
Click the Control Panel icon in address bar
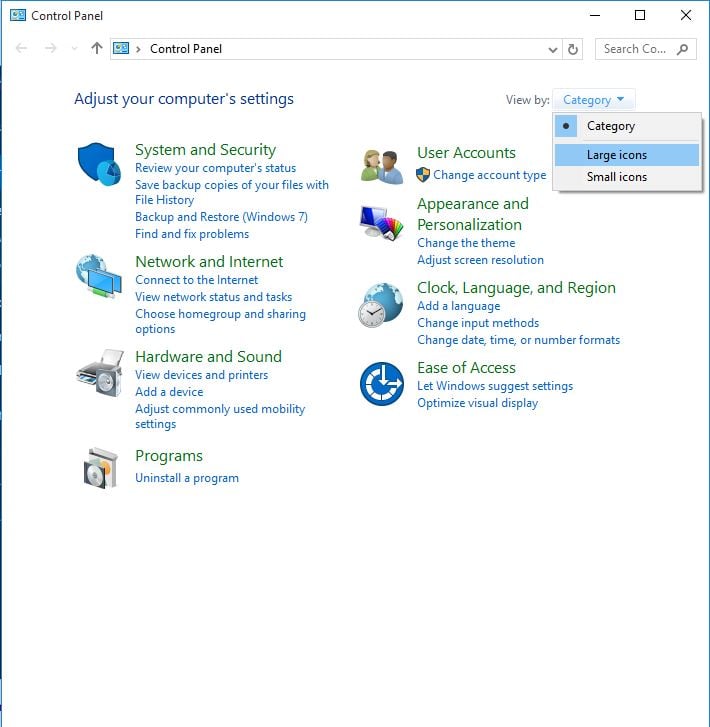tap(121, 48)
